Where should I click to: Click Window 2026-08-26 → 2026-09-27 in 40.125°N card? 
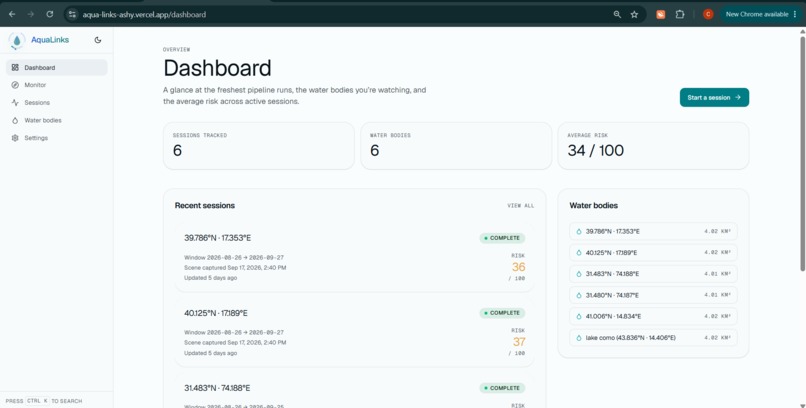(234, 332)
